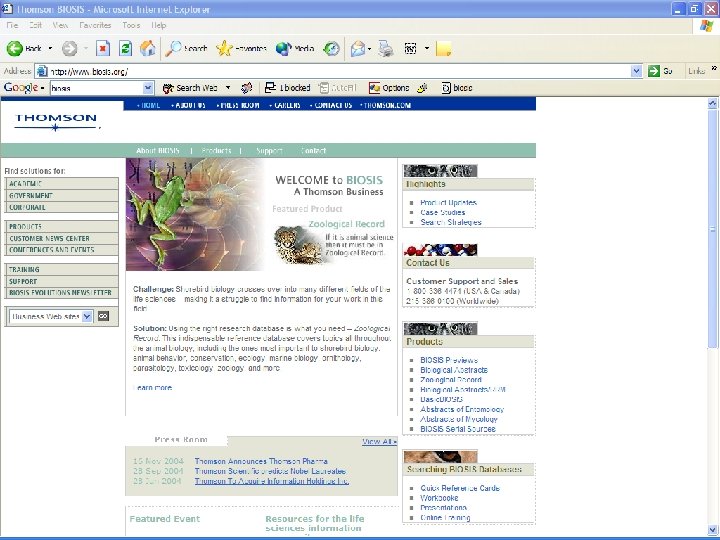Expand the Links toolbar chevron
Screen dimensions: 720x540
click(x=714, y=68)
